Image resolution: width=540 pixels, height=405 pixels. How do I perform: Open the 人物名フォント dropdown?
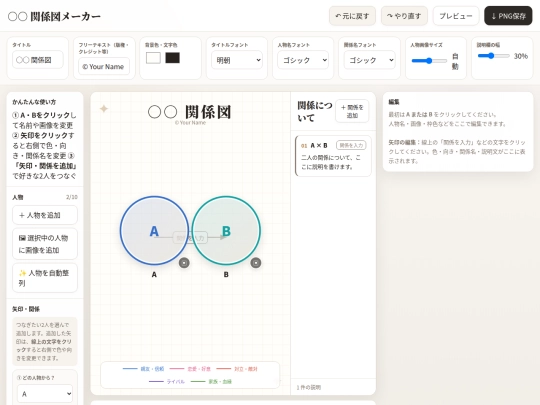(x=303, y=60)
